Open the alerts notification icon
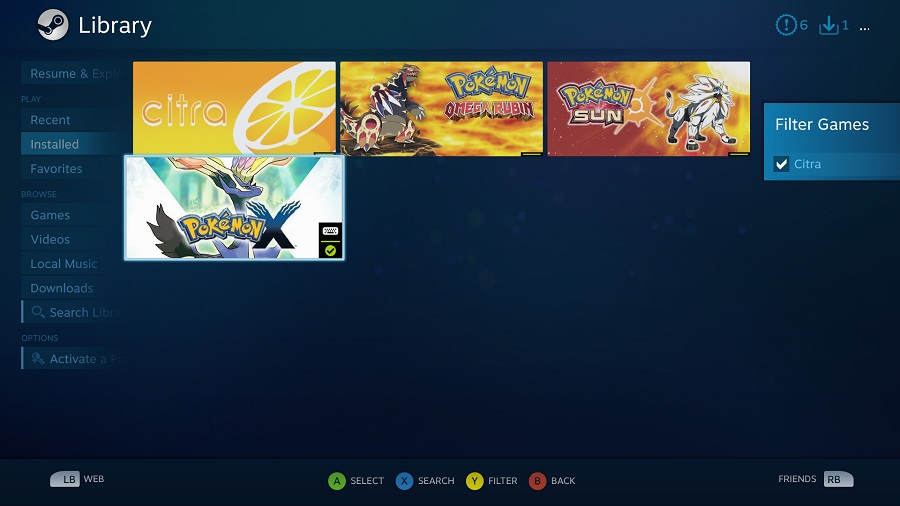The width and height of the screenshot is (900, 506). (x=786, y=25)
